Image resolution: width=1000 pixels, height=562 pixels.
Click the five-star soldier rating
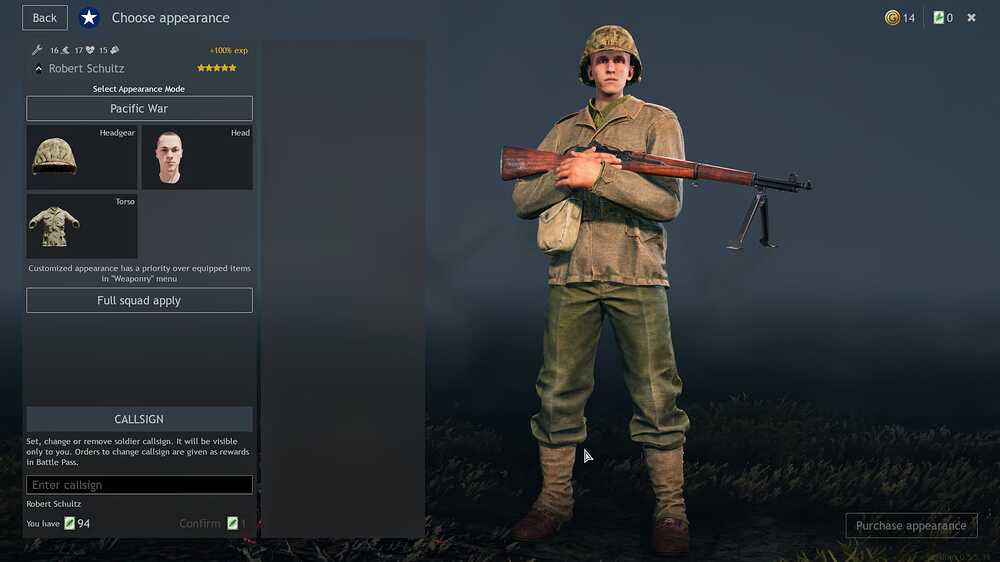(x=217, y=68)
